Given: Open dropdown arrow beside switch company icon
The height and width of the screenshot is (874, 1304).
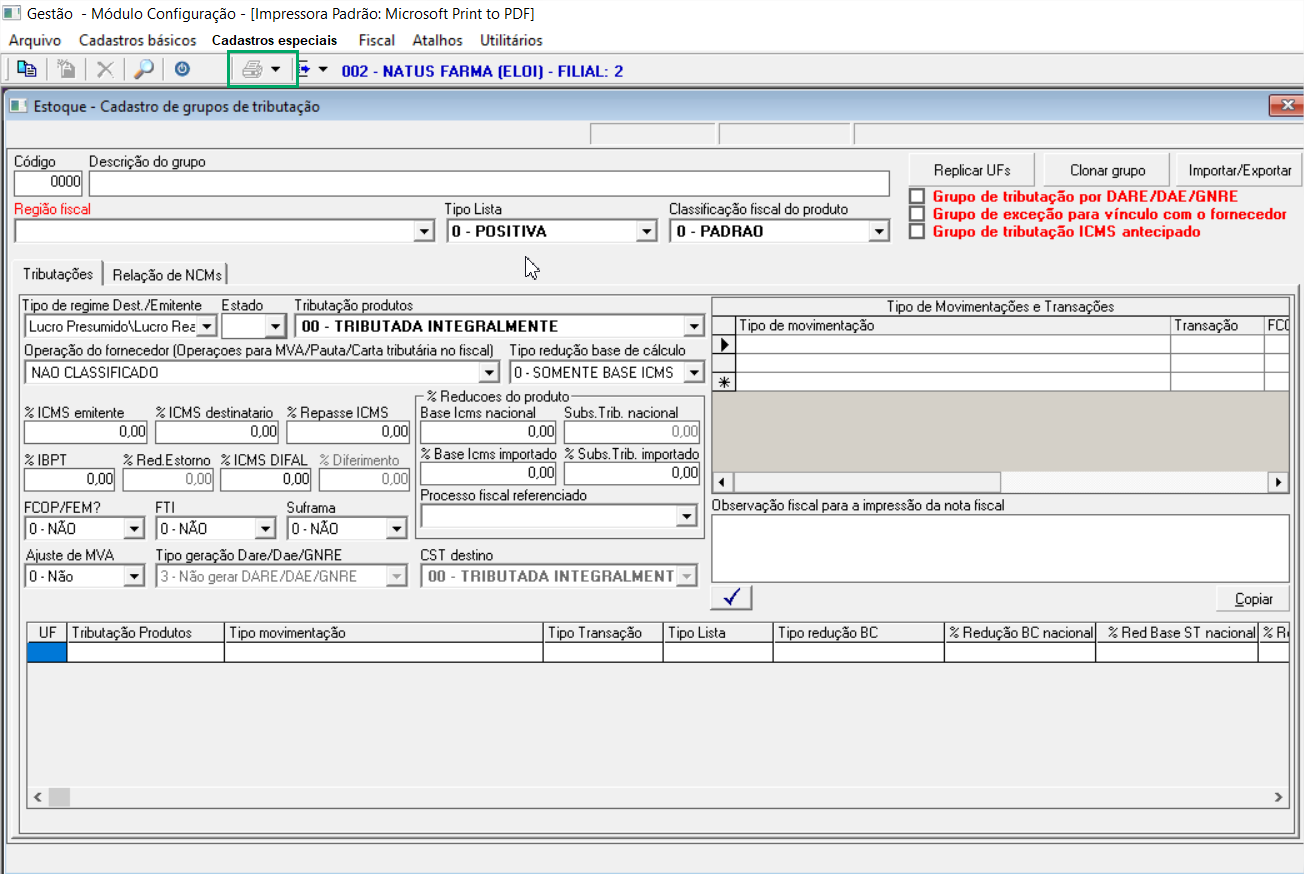Looking at the screenshot, I should click(323, 70).
